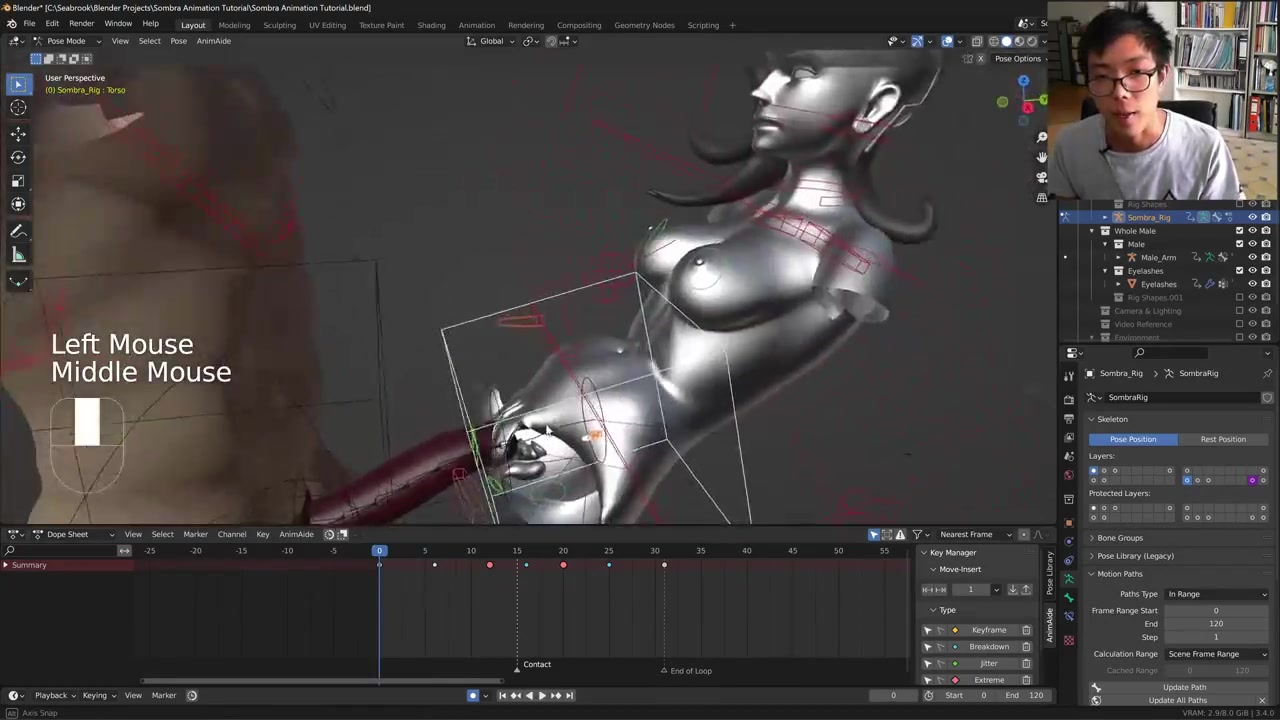Switch to the Sculpting workspace tab
This screenshot has width=1280, height=720.
(x=279, y=25)
